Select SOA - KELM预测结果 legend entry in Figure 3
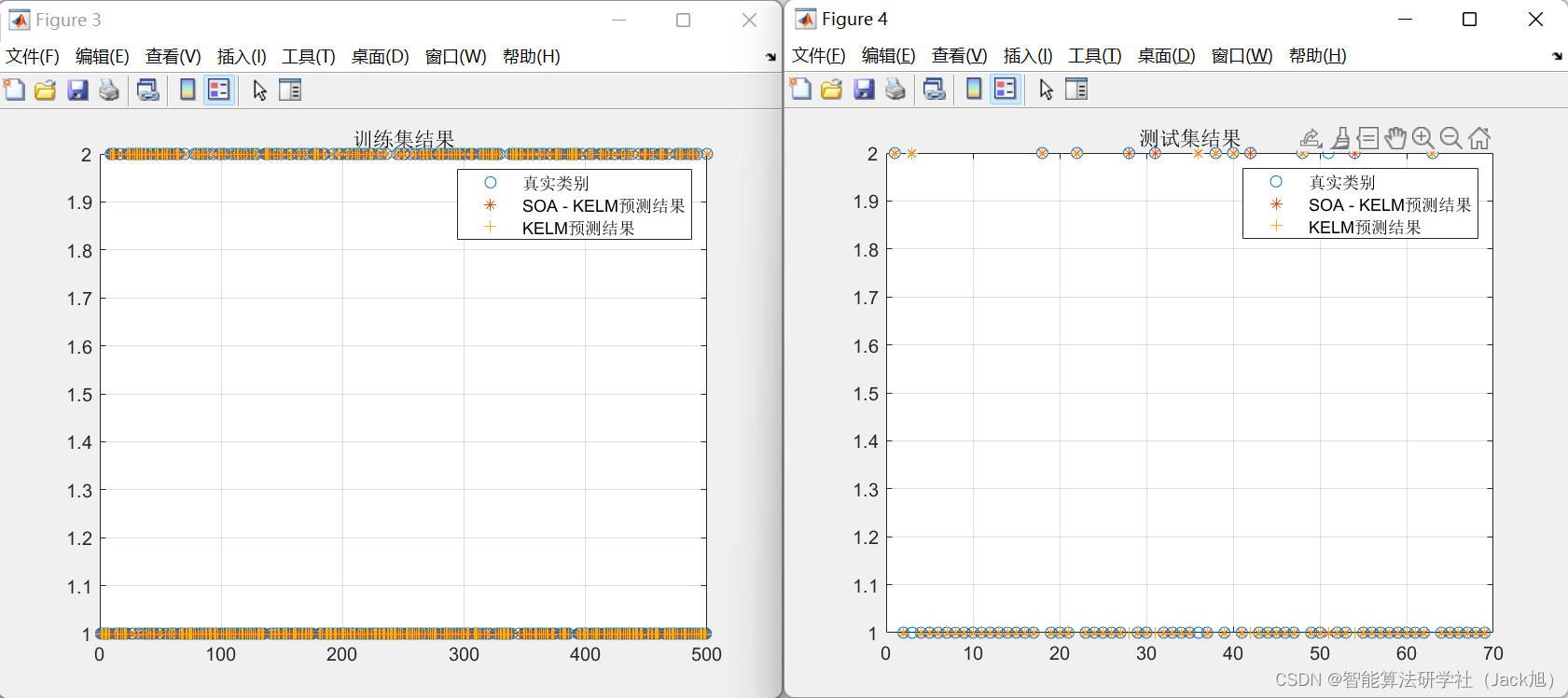The image size is (1568, 698). pos(604,205)
